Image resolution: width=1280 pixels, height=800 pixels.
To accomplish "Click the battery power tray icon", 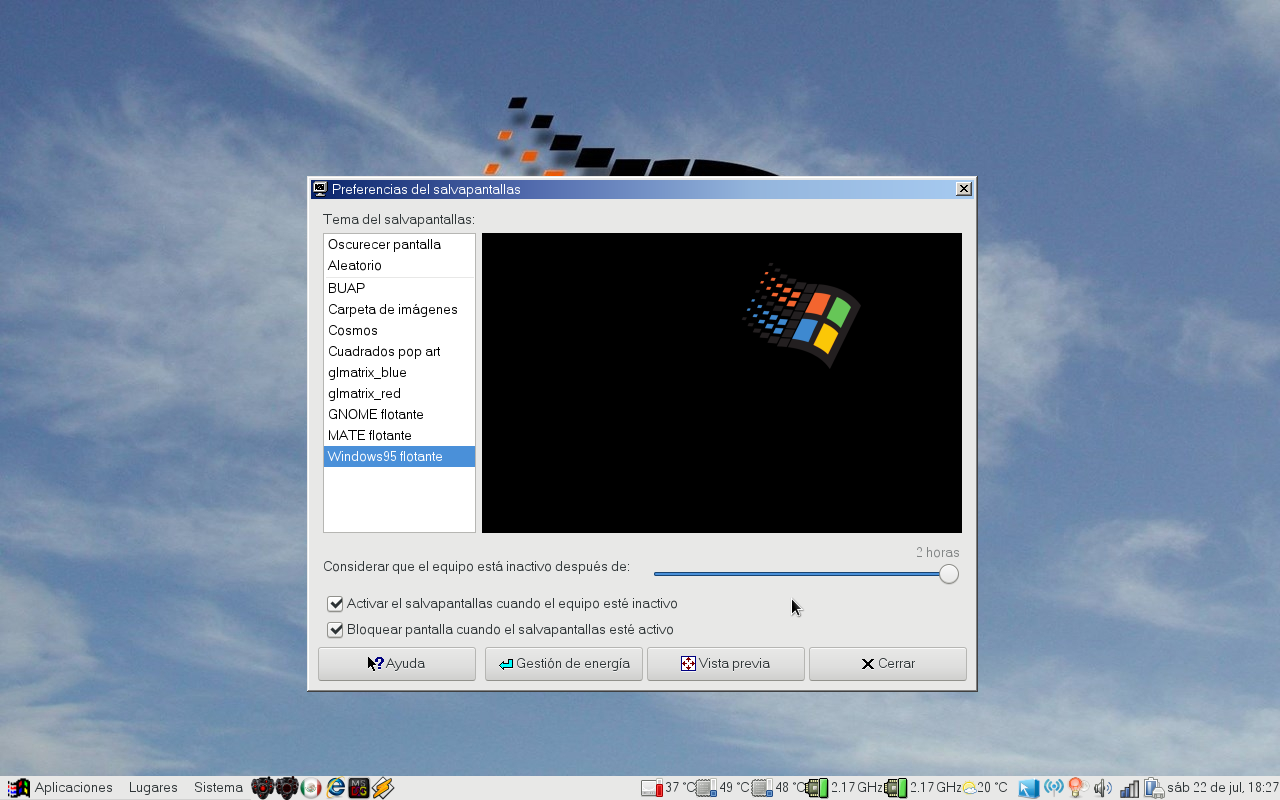I will (1154, 788).
